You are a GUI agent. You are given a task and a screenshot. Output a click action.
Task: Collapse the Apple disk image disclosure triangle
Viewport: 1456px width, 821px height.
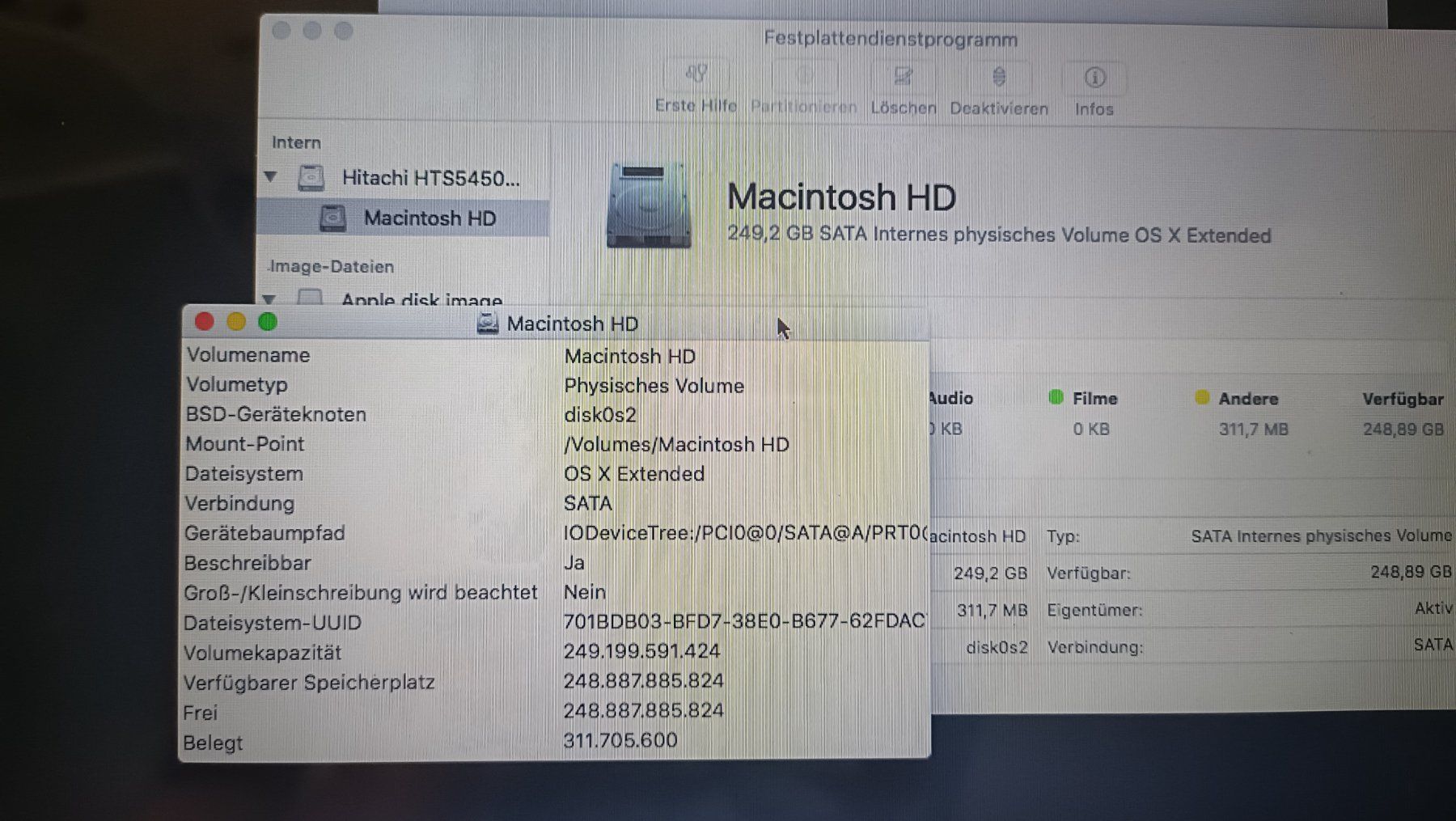click(x=269, y=298)
